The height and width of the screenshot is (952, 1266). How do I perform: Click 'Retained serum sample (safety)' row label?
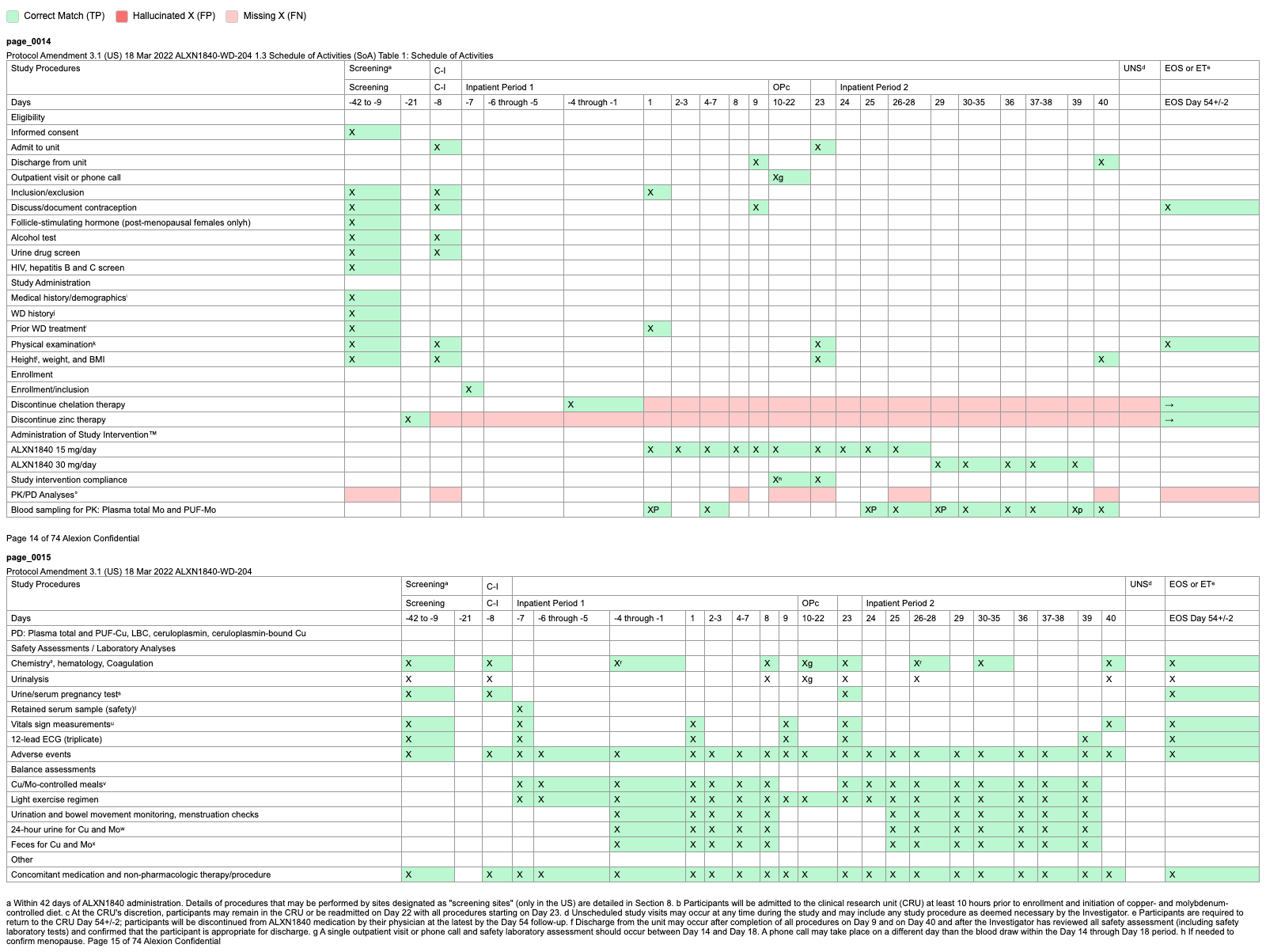point(74,709)
